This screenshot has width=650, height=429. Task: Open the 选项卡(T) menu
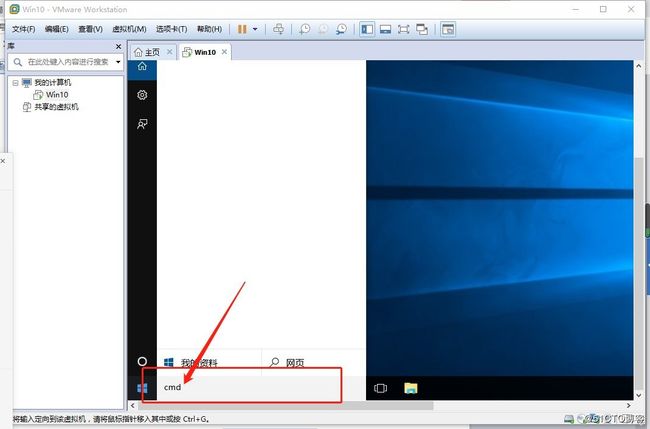coord(172,29)
